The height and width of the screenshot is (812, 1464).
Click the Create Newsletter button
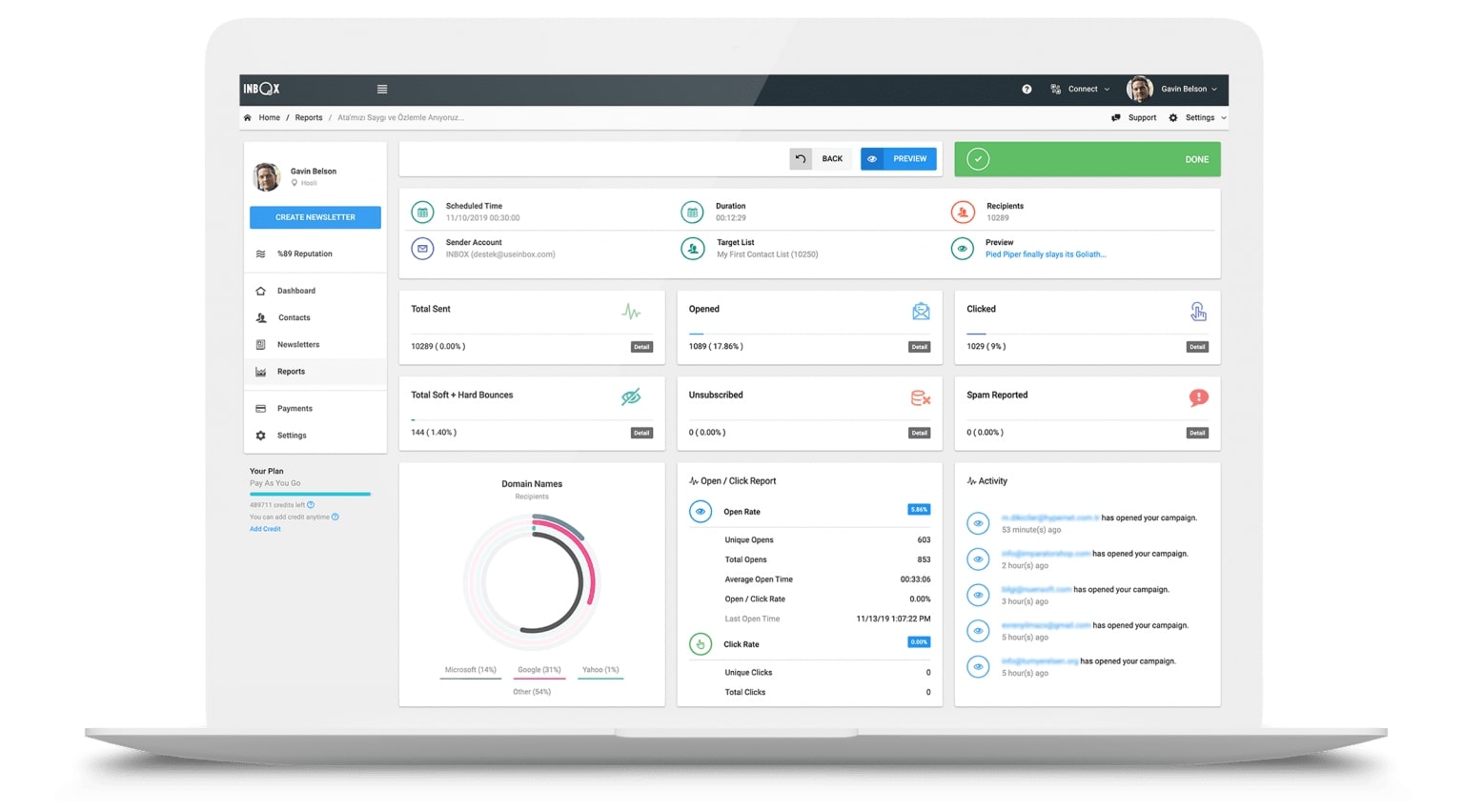pos(315,217)
